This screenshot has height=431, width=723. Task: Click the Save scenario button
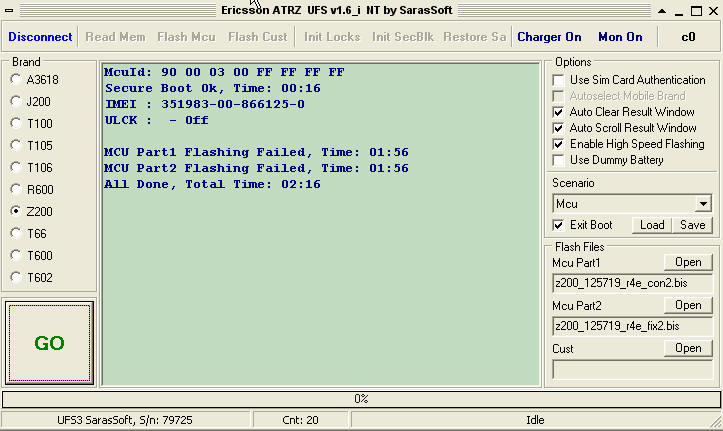[692, 225]
